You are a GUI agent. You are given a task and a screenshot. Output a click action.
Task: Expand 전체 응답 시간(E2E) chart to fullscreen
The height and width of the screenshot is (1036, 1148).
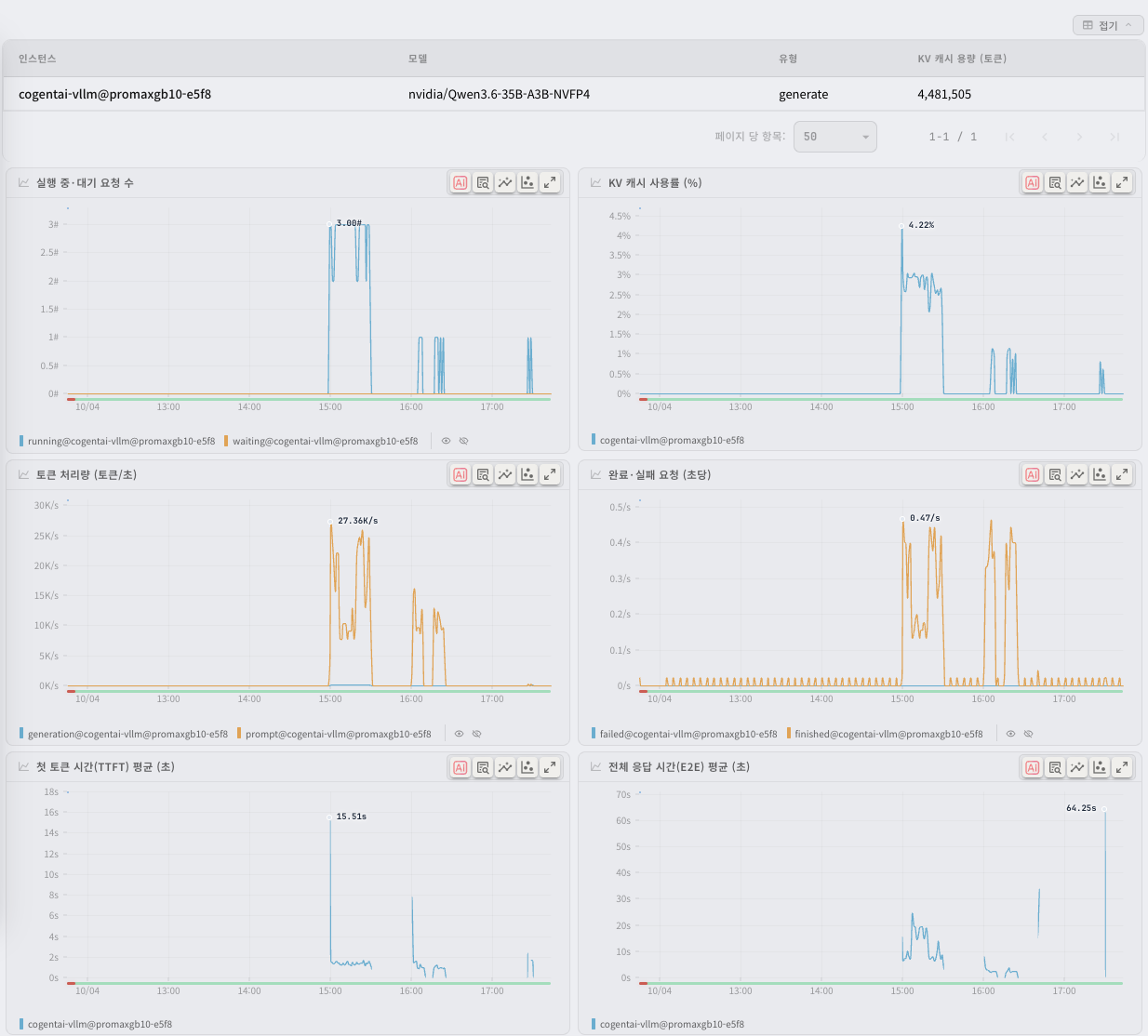point(1122,767)
